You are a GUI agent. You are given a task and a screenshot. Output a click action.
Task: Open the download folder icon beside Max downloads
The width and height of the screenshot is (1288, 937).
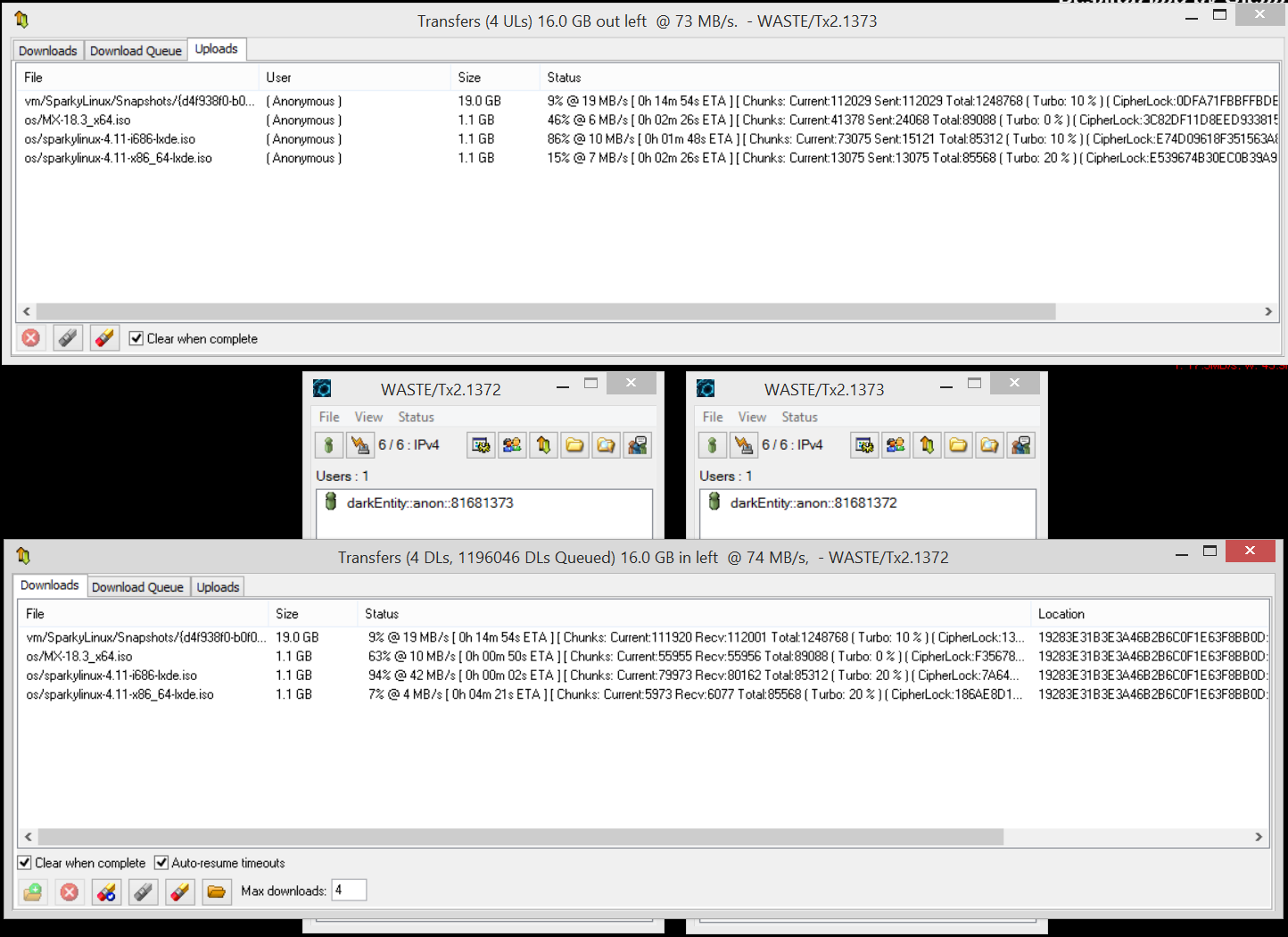(x=217, y=891)
